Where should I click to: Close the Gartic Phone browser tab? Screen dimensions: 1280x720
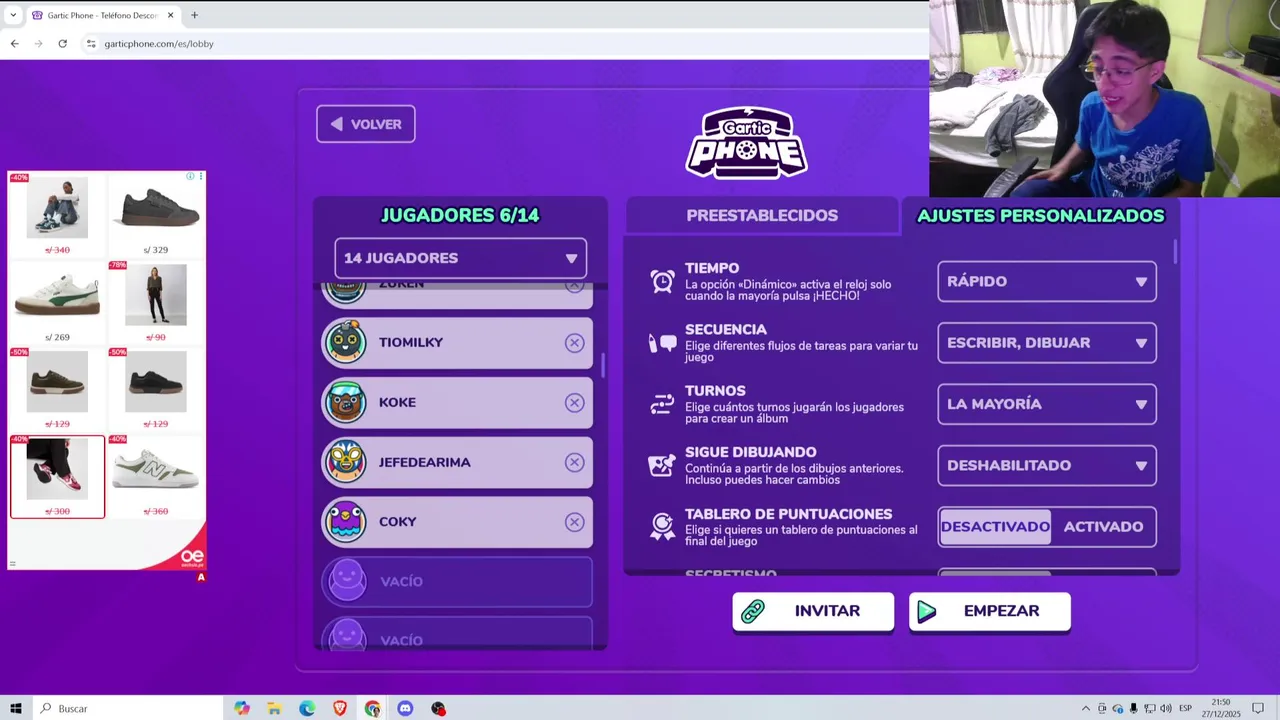171,15
